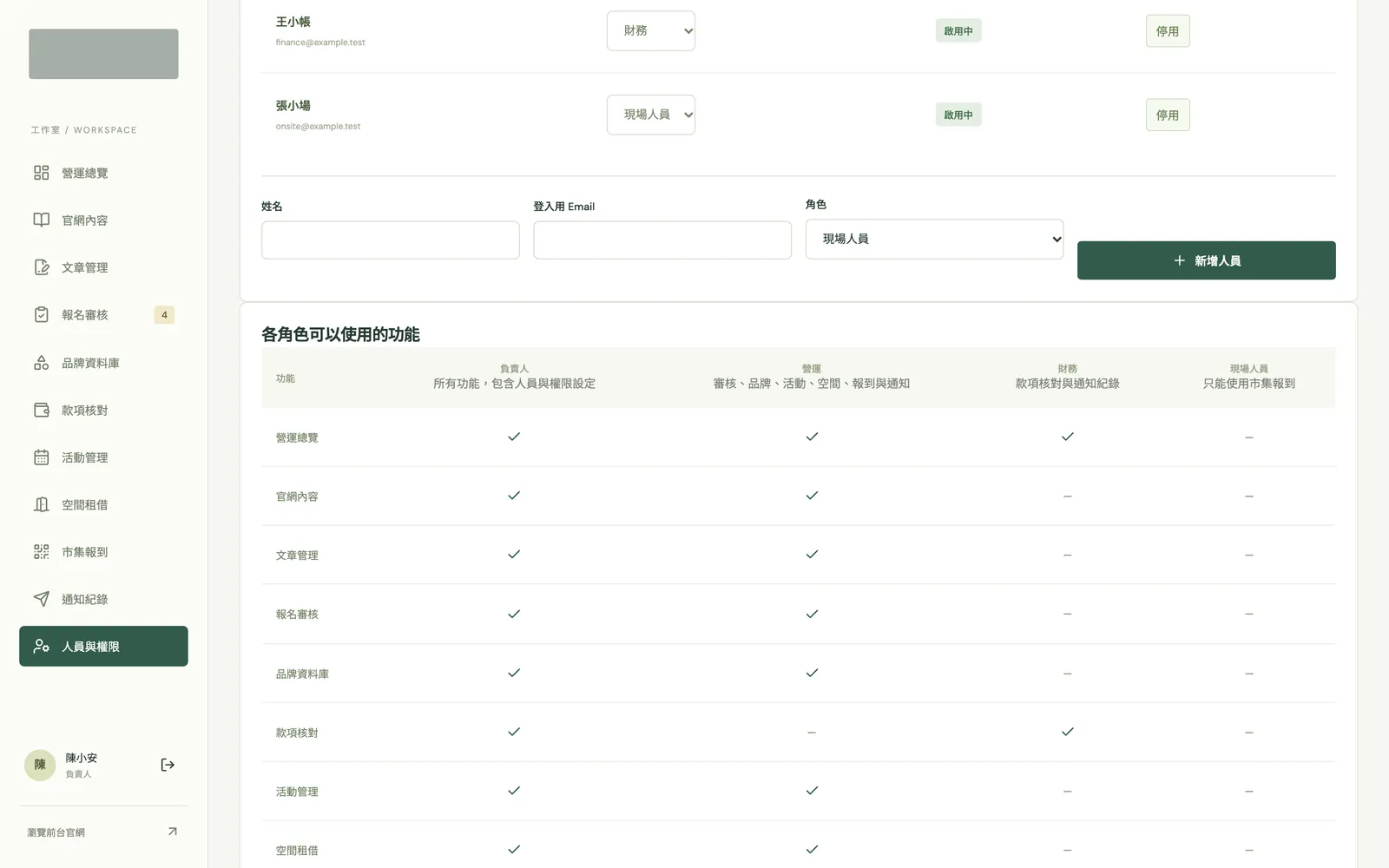The image size is (1389, 868).
Task: Click the 財務 checkmark in 款項核對 row
Action: (x=1067, y=732)
